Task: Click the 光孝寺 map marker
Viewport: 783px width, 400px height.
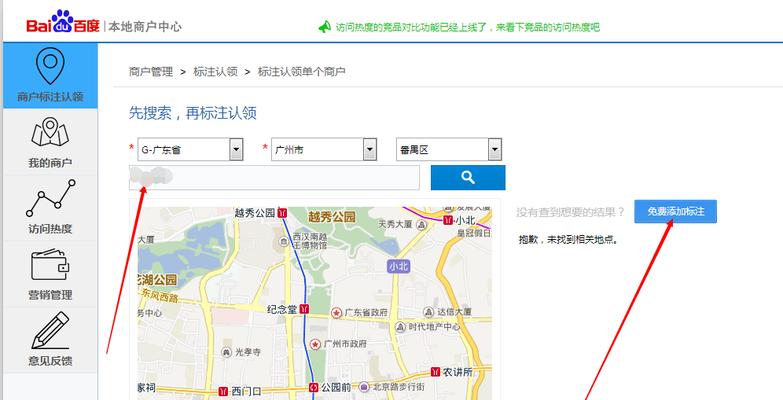Action: (x=227, y=352)
